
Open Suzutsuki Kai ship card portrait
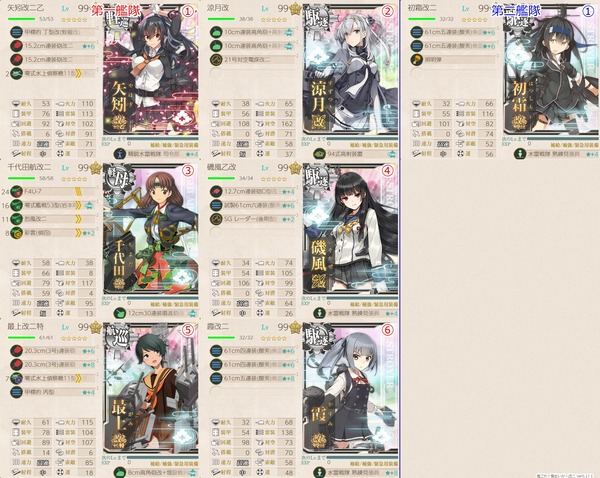coord(351,70)
